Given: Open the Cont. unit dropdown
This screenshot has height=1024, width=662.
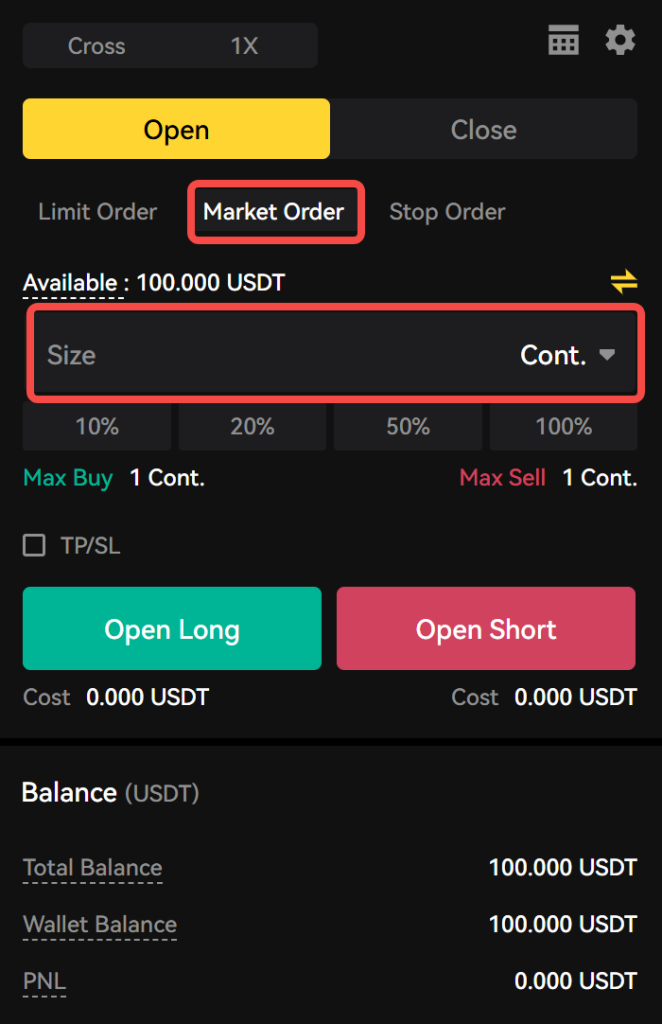Looking at the screenshot, I should pyautogui.click(x=570, y=354).
